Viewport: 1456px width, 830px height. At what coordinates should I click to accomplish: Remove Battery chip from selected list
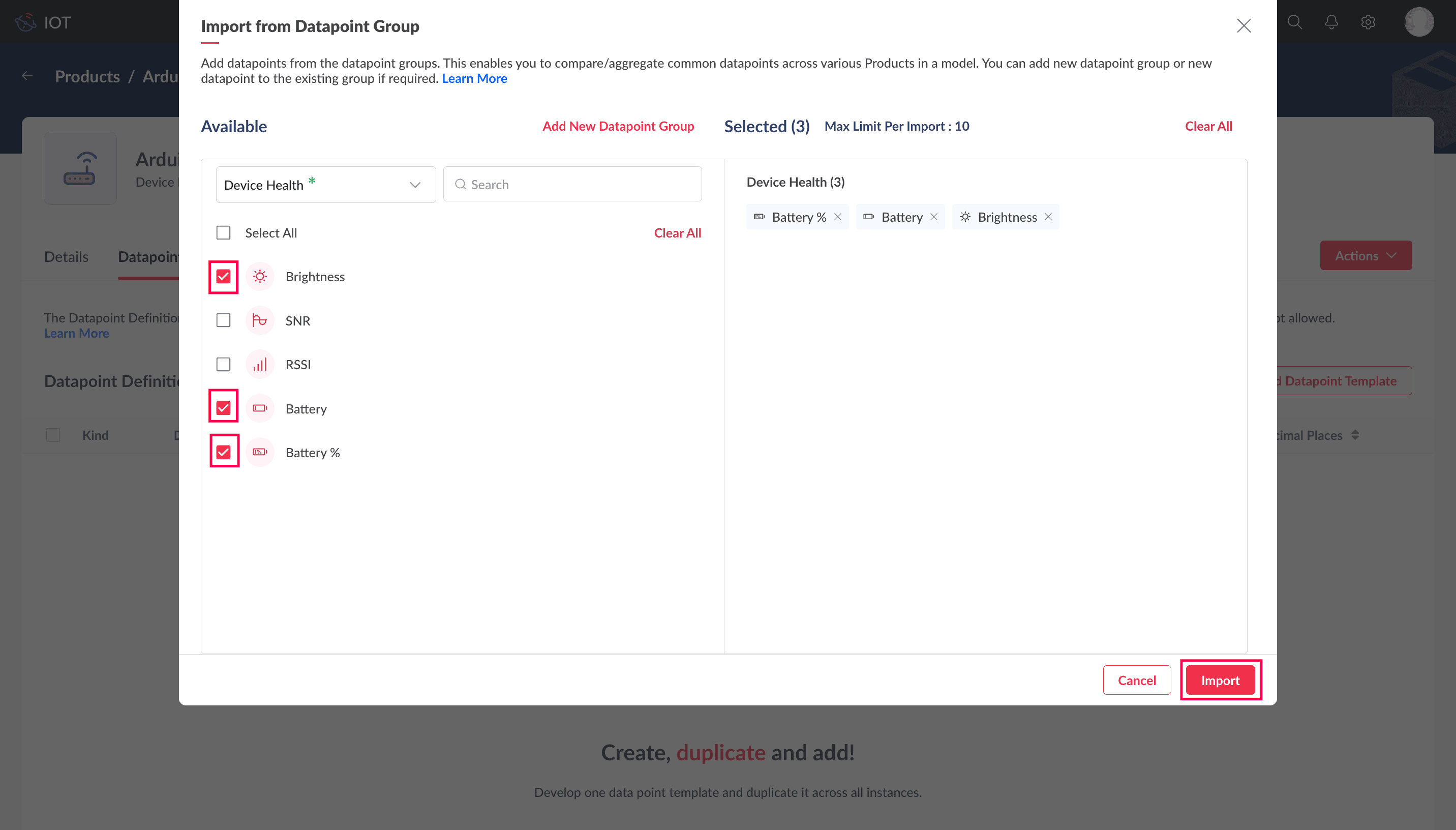(934, 217)
